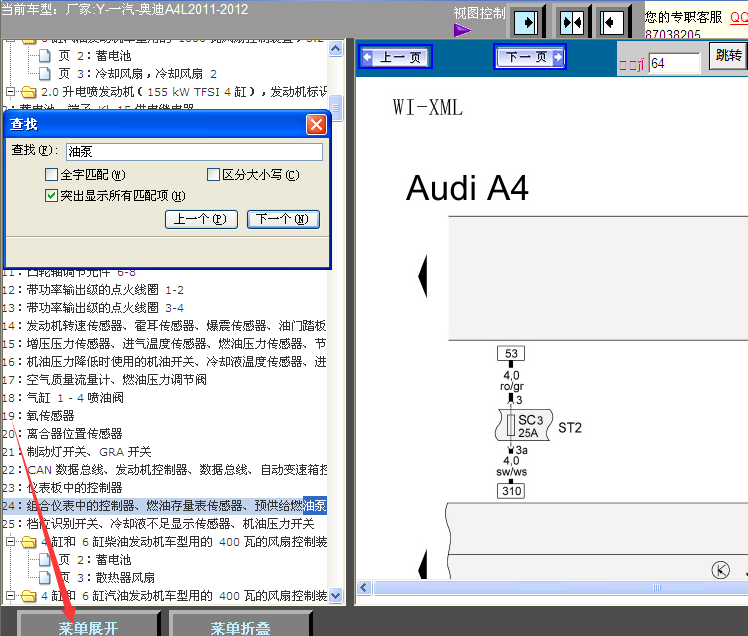The image size is (748, 636).
Task: Close the 查找 dialog with red X
Action: point(316,125)
